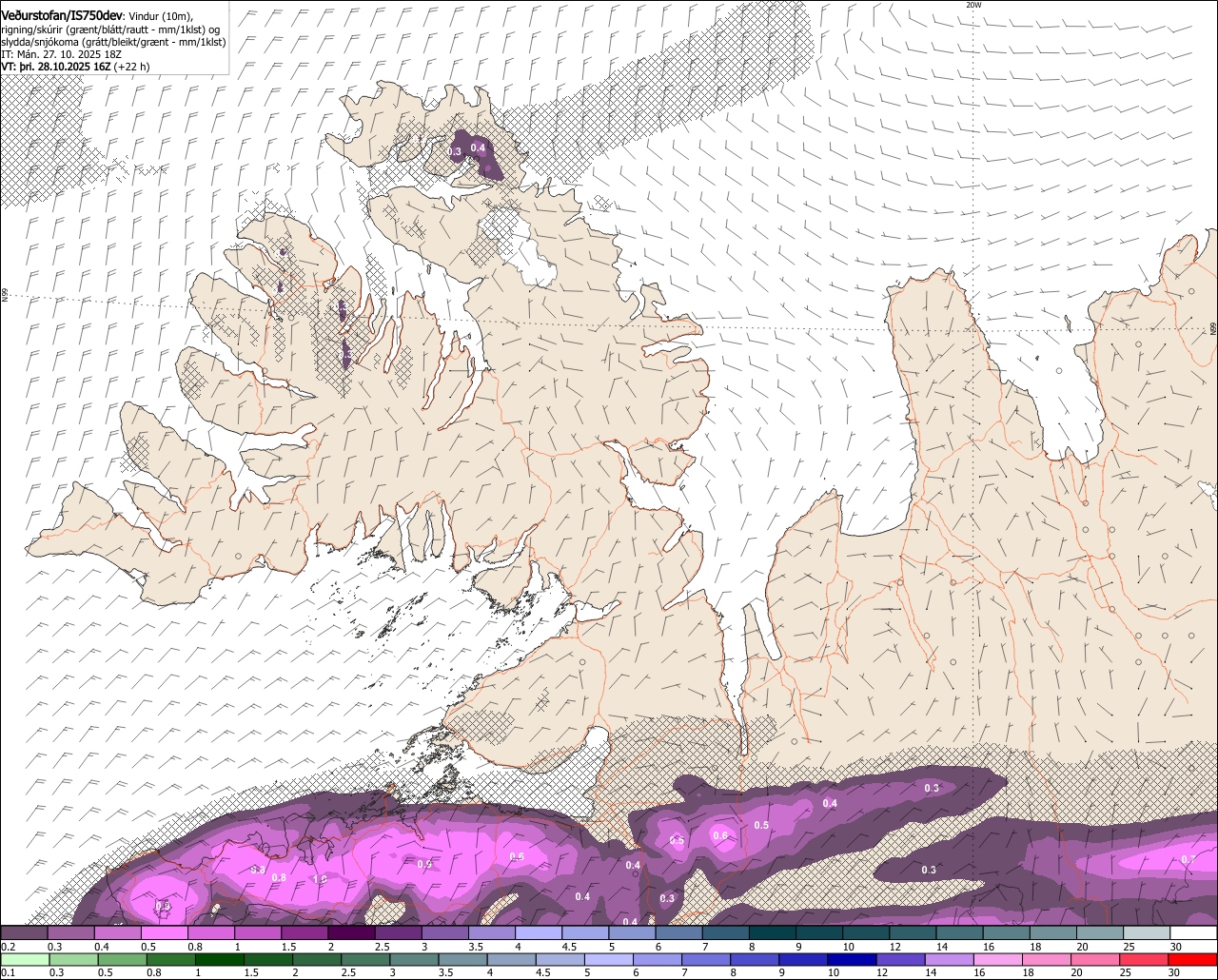Click the '30' label on the upper snow scale
The width and height of the screenshot is (1218, 980).
(x=1176, y=947)
